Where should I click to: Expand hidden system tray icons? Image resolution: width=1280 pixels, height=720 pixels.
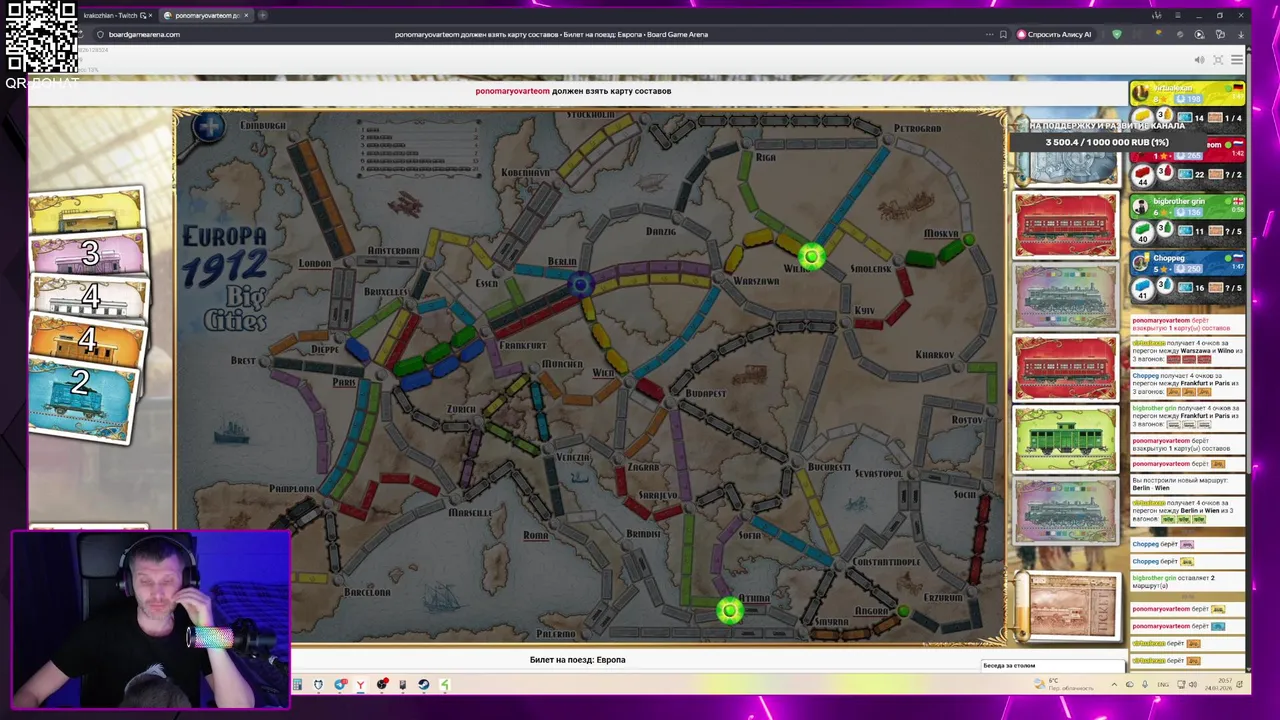click(1114, 685)
